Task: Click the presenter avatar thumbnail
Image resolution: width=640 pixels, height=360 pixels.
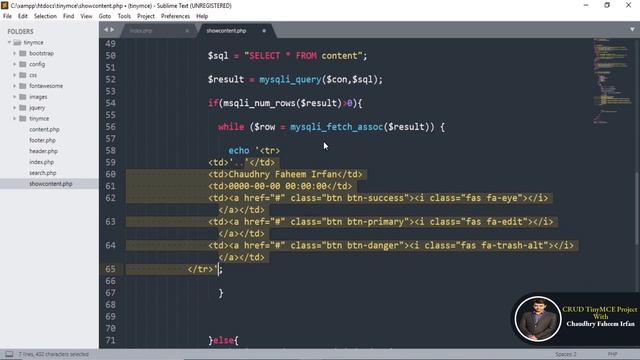Action: (538, 319)
